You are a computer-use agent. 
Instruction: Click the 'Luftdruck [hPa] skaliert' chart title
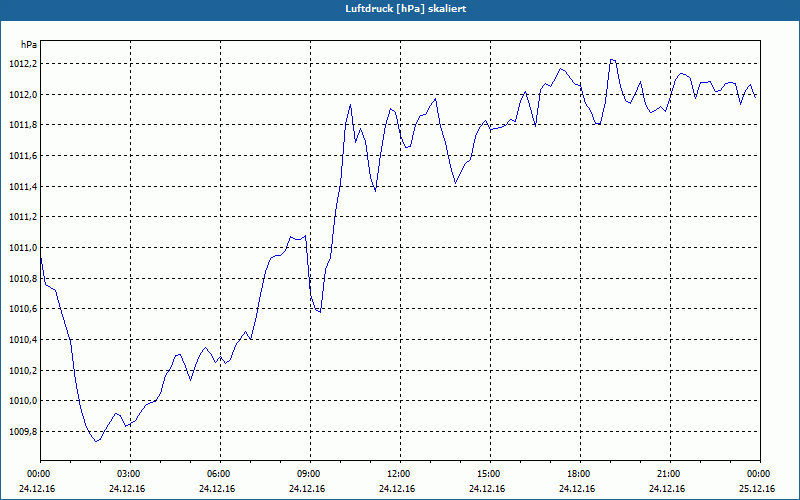(x=406, y=9)
